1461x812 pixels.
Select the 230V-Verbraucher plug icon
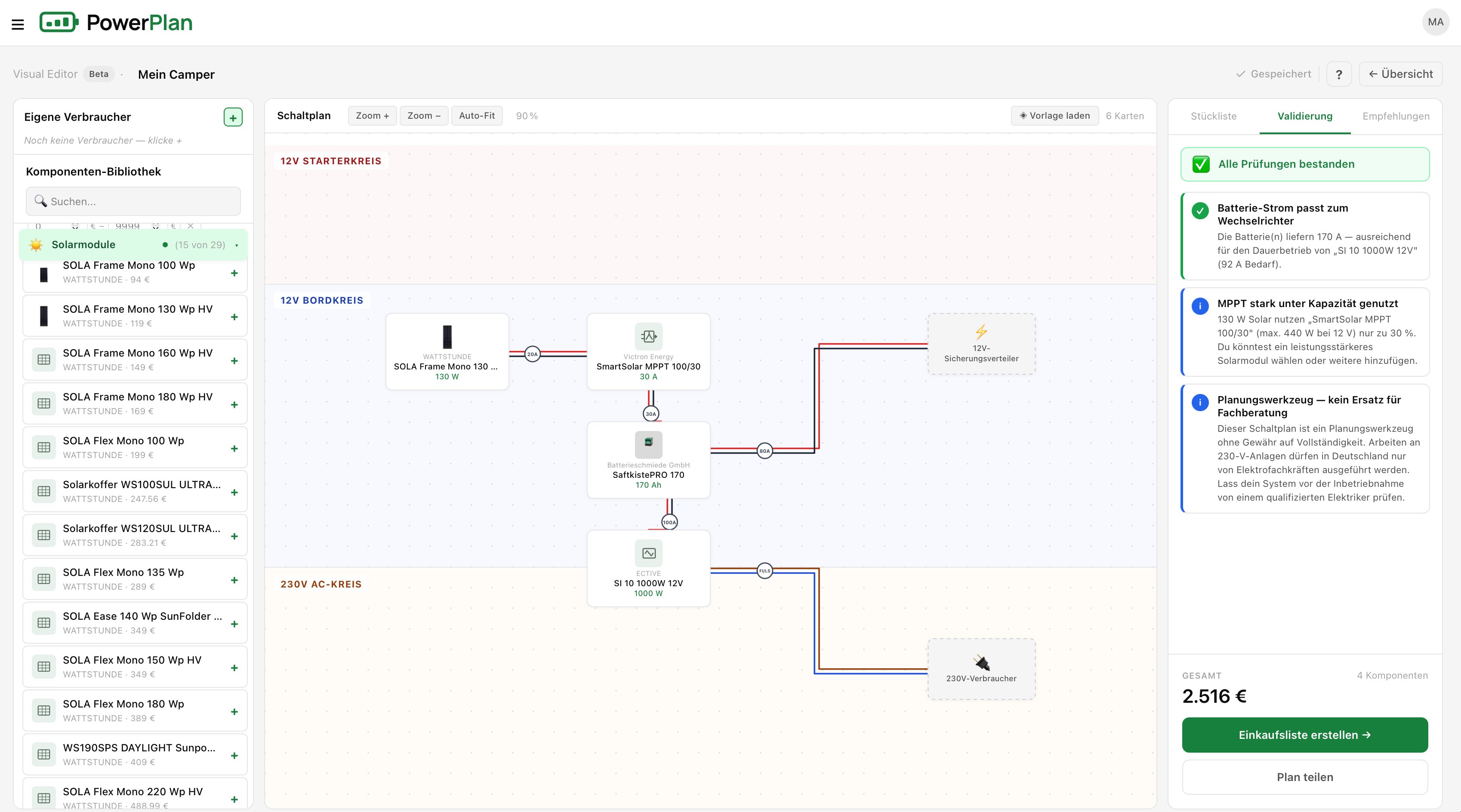click(x=981, y=662)
